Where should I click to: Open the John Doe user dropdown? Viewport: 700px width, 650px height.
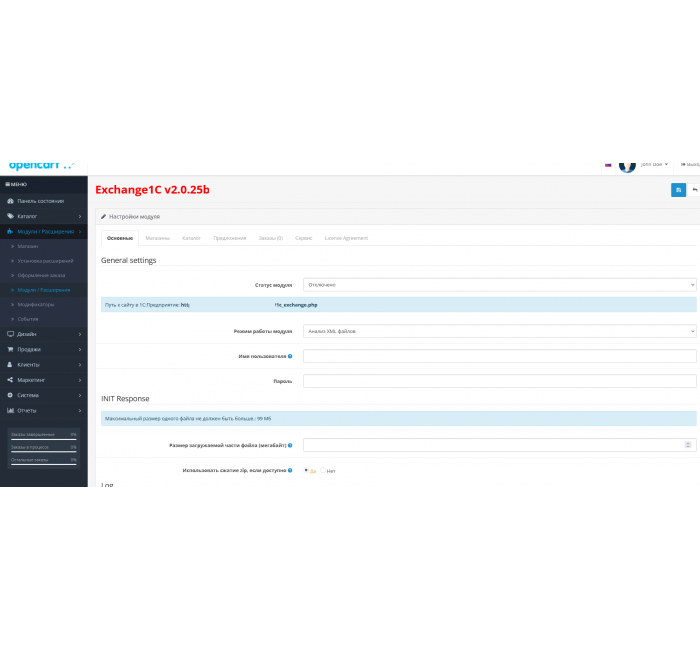click(x=654, y=165)
